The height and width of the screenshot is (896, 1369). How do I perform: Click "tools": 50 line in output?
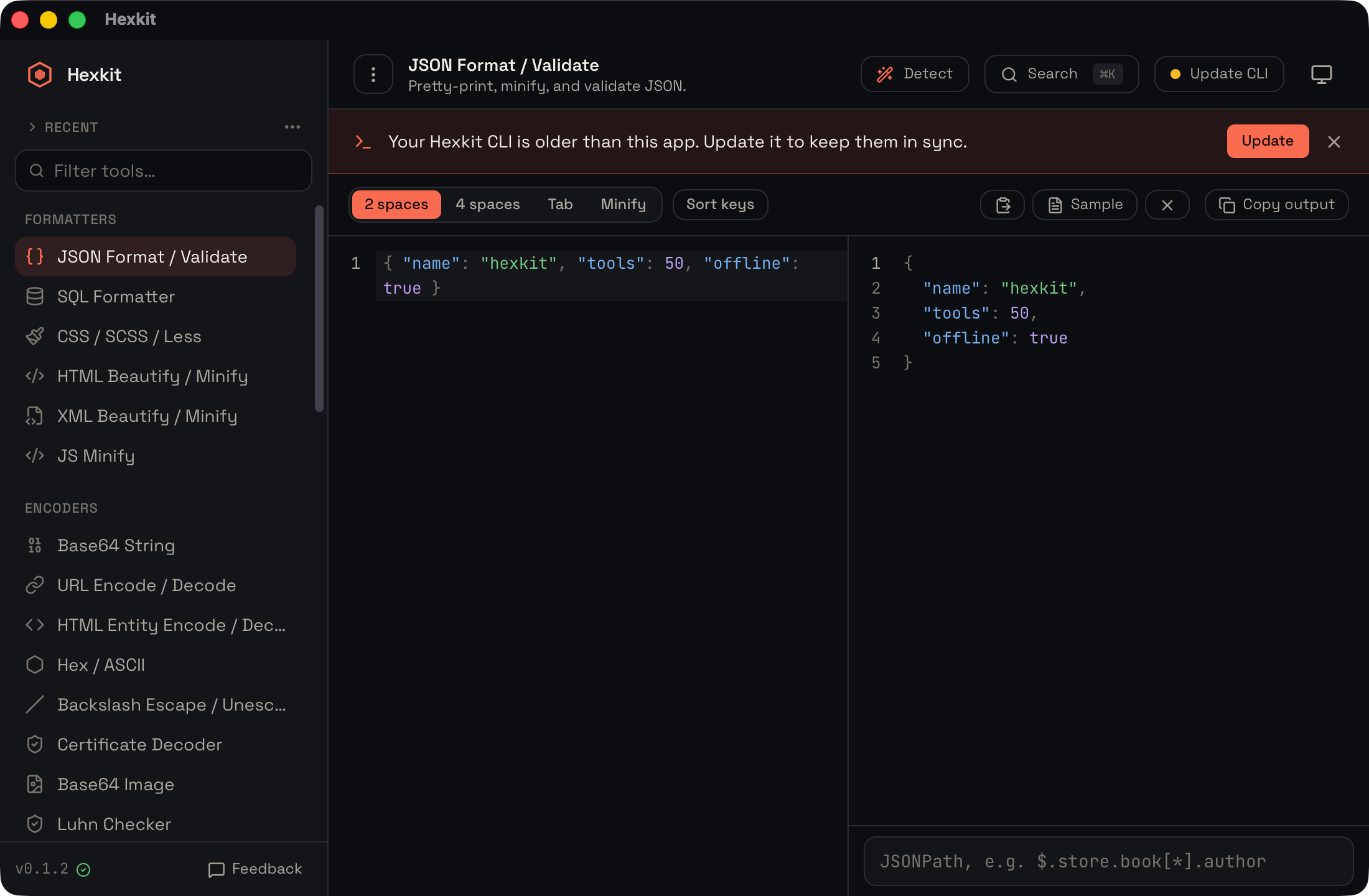(x=979, y=313)
